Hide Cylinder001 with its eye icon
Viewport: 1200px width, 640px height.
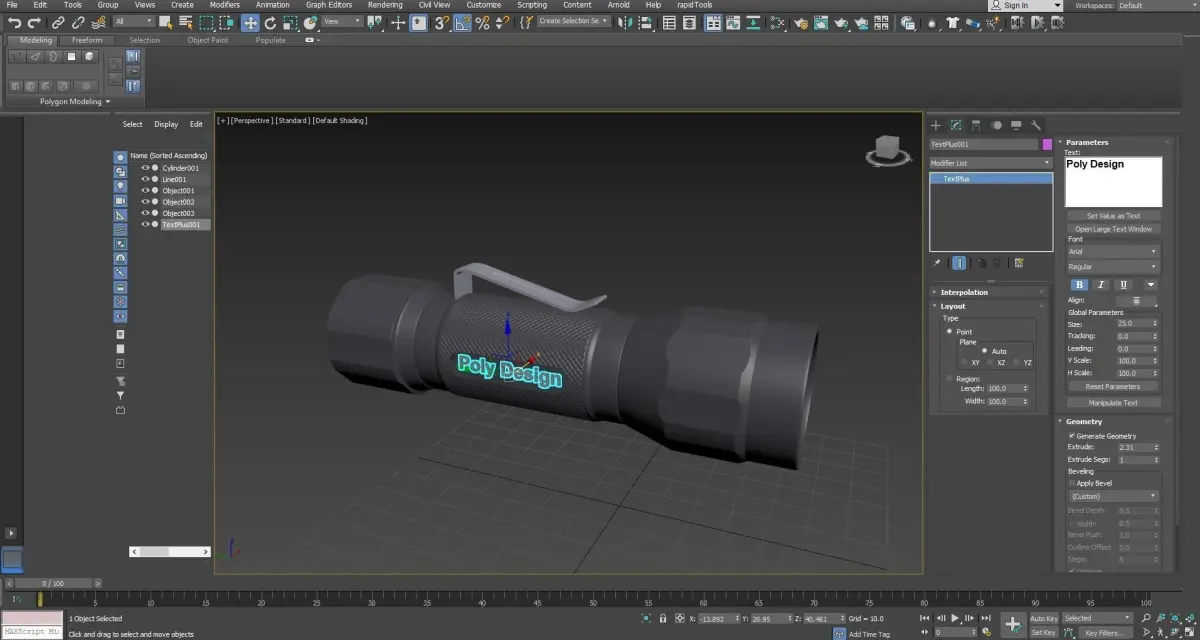click(145, 168)
